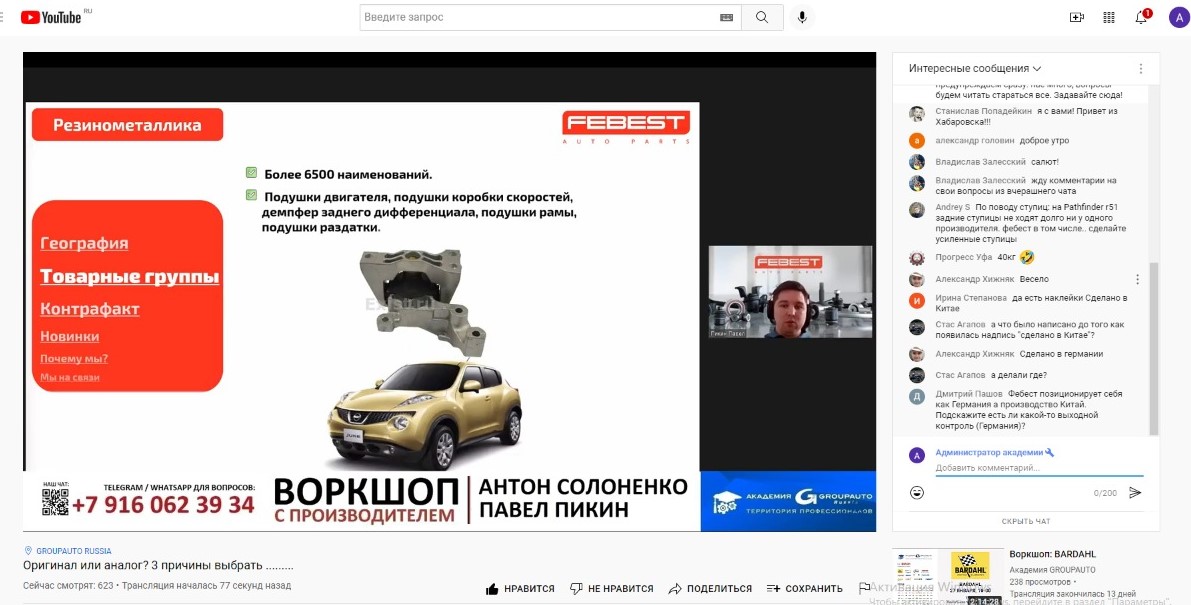Click author name Стас Агапов asking 'а делали где?'

pos(961,375)
